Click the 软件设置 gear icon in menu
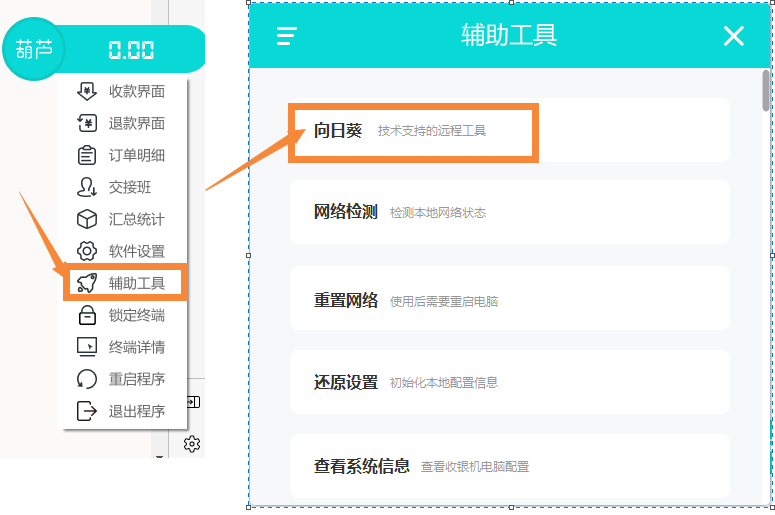 tap(87, 251)
